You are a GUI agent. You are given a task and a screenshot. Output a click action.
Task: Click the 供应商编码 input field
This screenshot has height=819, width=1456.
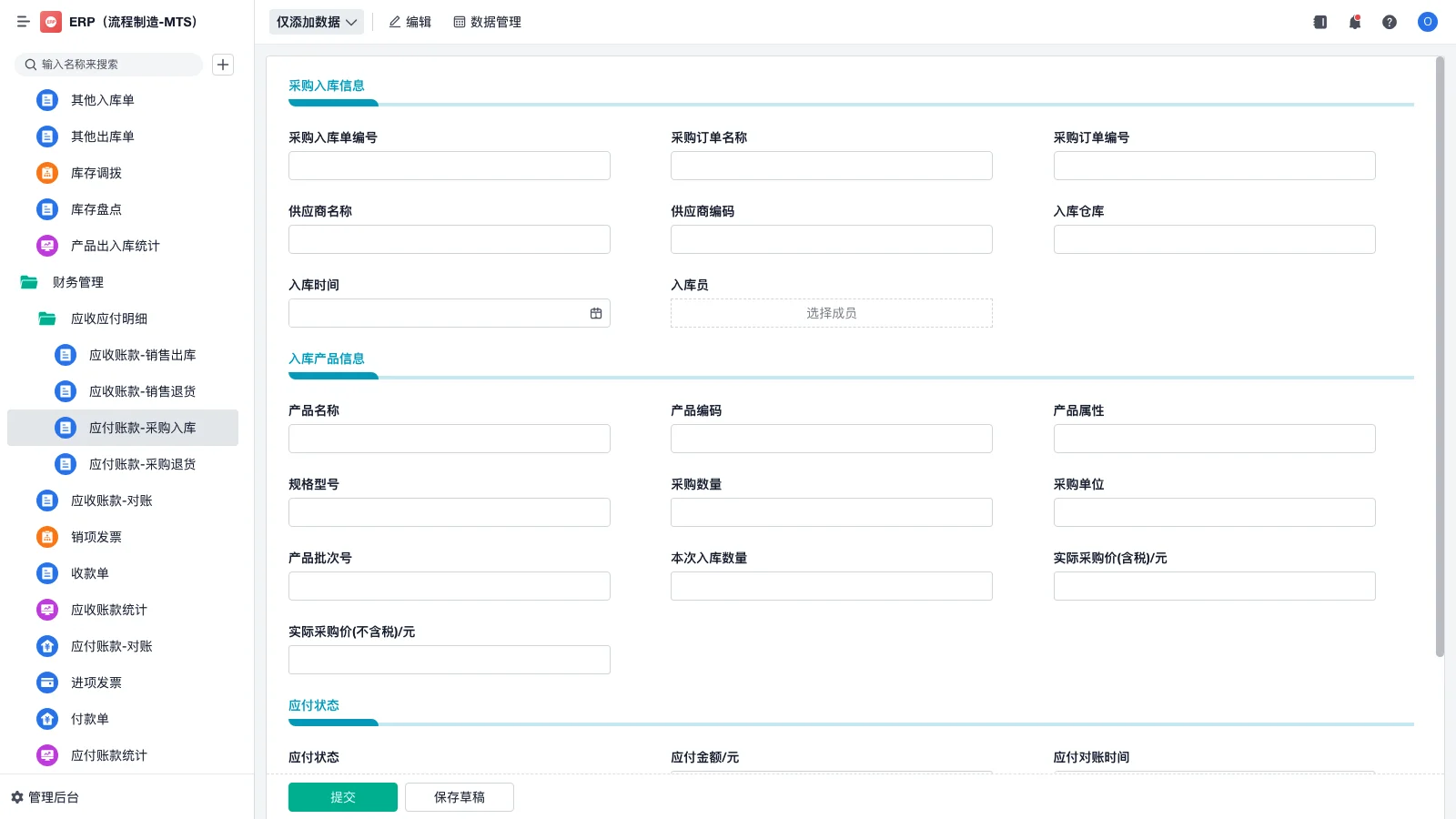tap(832, 239)
